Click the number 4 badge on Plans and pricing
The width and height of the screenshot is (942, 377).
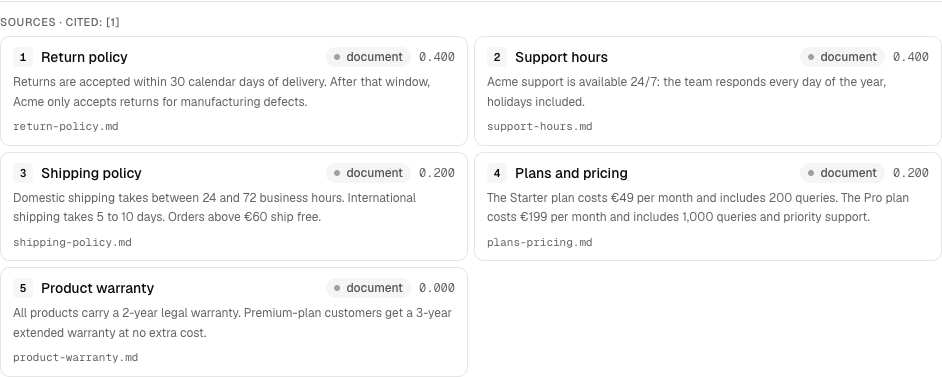pos(497,173)
